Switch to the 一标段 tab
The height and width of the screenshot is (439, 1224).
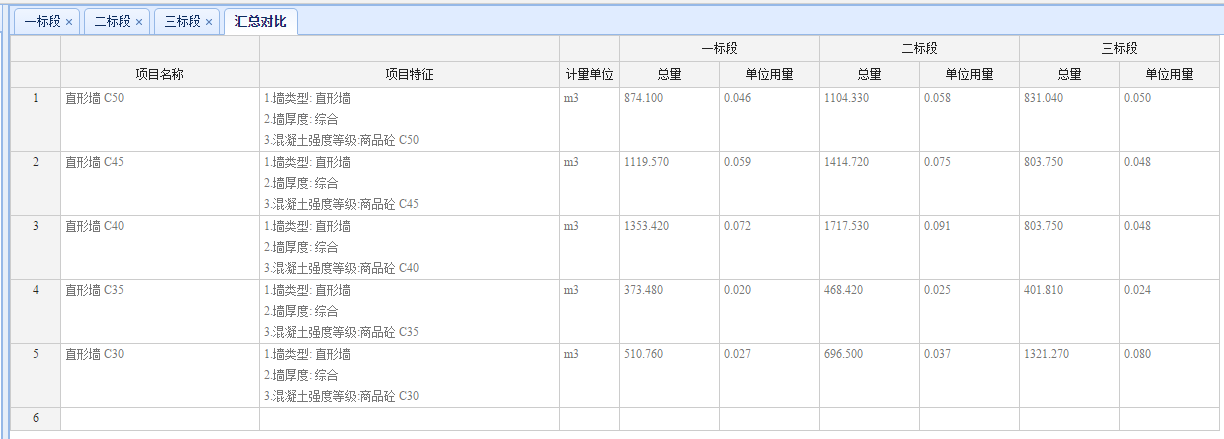tap(42, 21)
